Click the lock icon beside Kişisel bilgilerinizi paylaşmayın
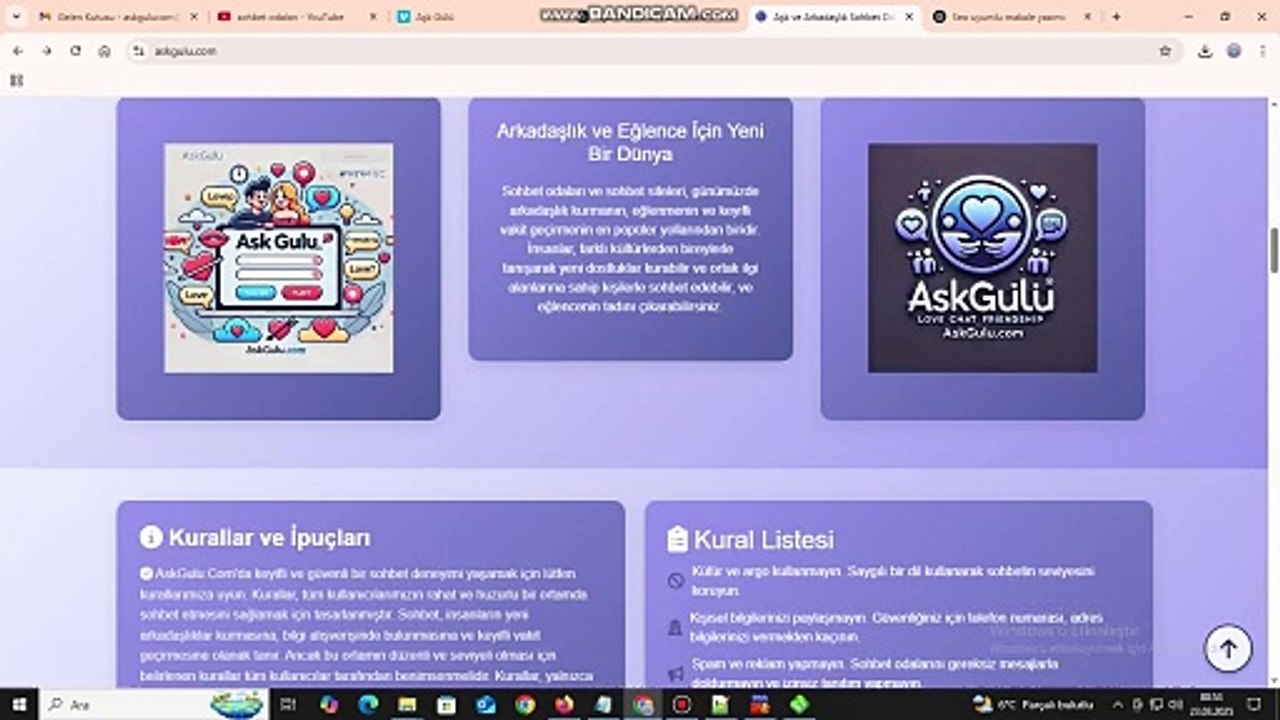Image resolution: width=1280 pixels, height=720 pixels. click(675, 627)
